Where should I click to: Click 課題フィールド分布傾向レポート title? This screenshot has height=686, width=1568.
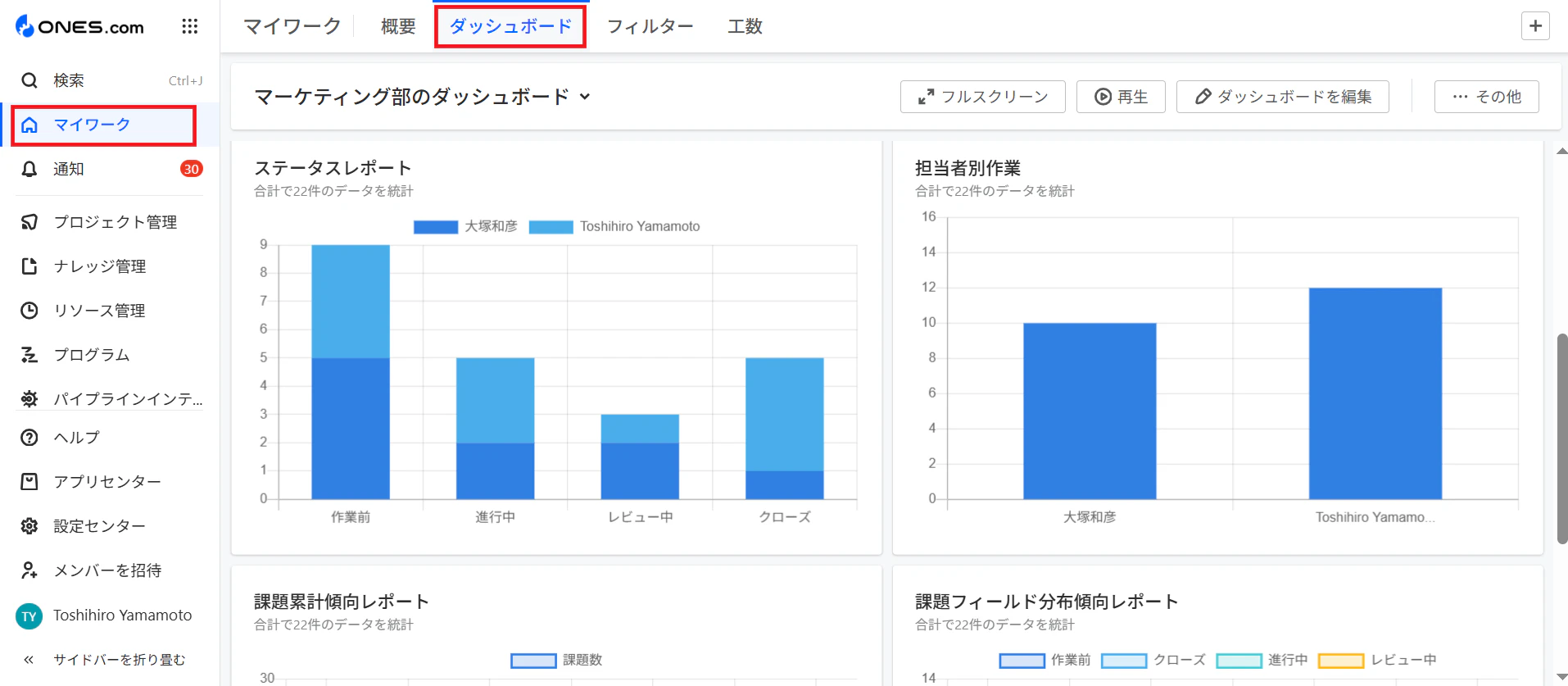point(1047,602)
